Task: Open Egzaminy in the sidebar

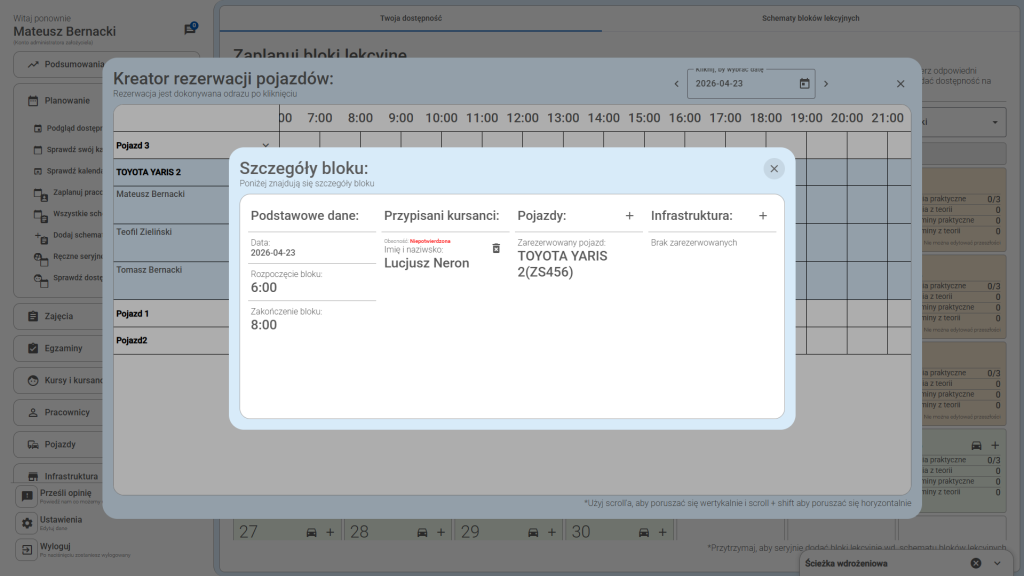Action: [62, 348]
